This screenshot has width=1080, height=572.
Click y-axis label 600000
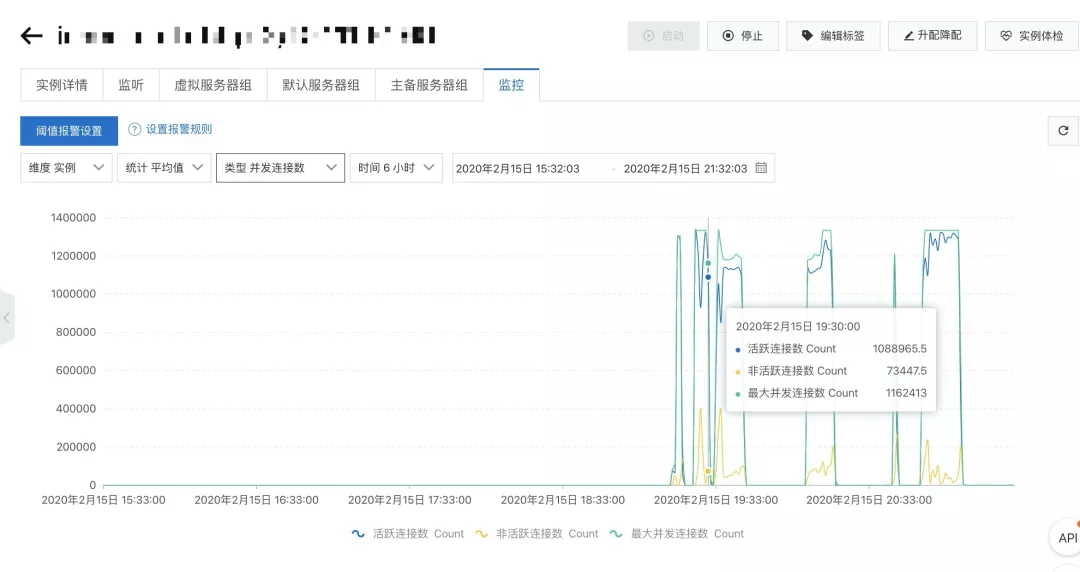(x=76, y=371)
